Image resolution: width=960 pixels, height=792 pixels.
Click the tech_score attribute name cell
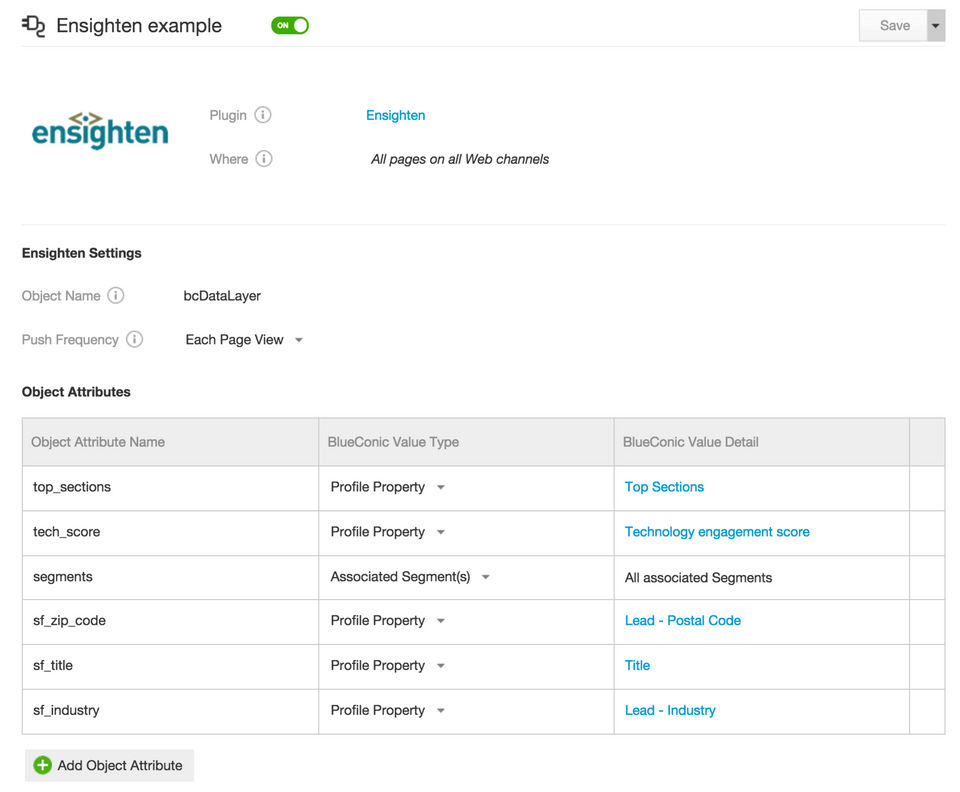pos(67,532)
